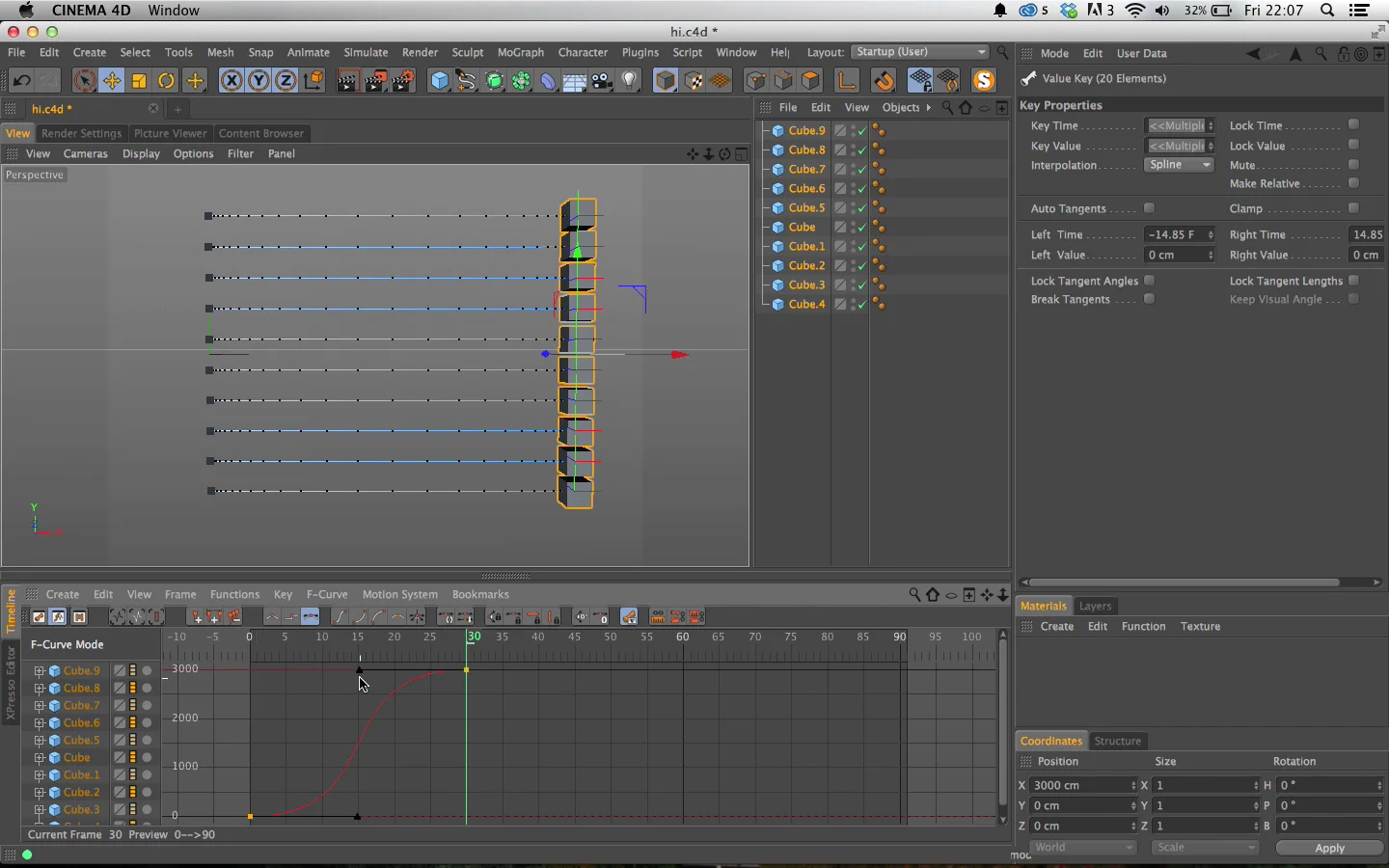The width and height of the screenshot is (1389, 868).
Task: Add a Cube primitive from the toolbar
Action: (x=439, y=81)
